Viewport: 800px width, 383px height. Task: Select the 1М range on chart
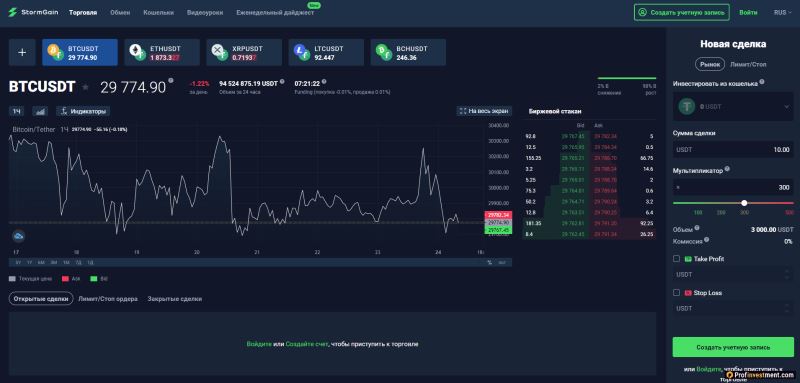(66, 262)
